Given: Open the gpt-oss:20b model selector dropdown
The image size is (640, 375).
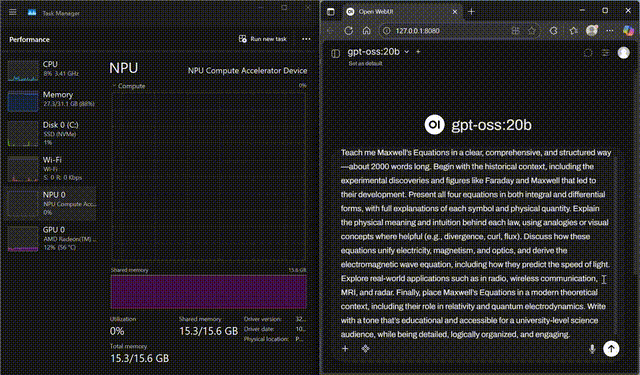Looking at the screenshot, I should click(x=378, y=52).
